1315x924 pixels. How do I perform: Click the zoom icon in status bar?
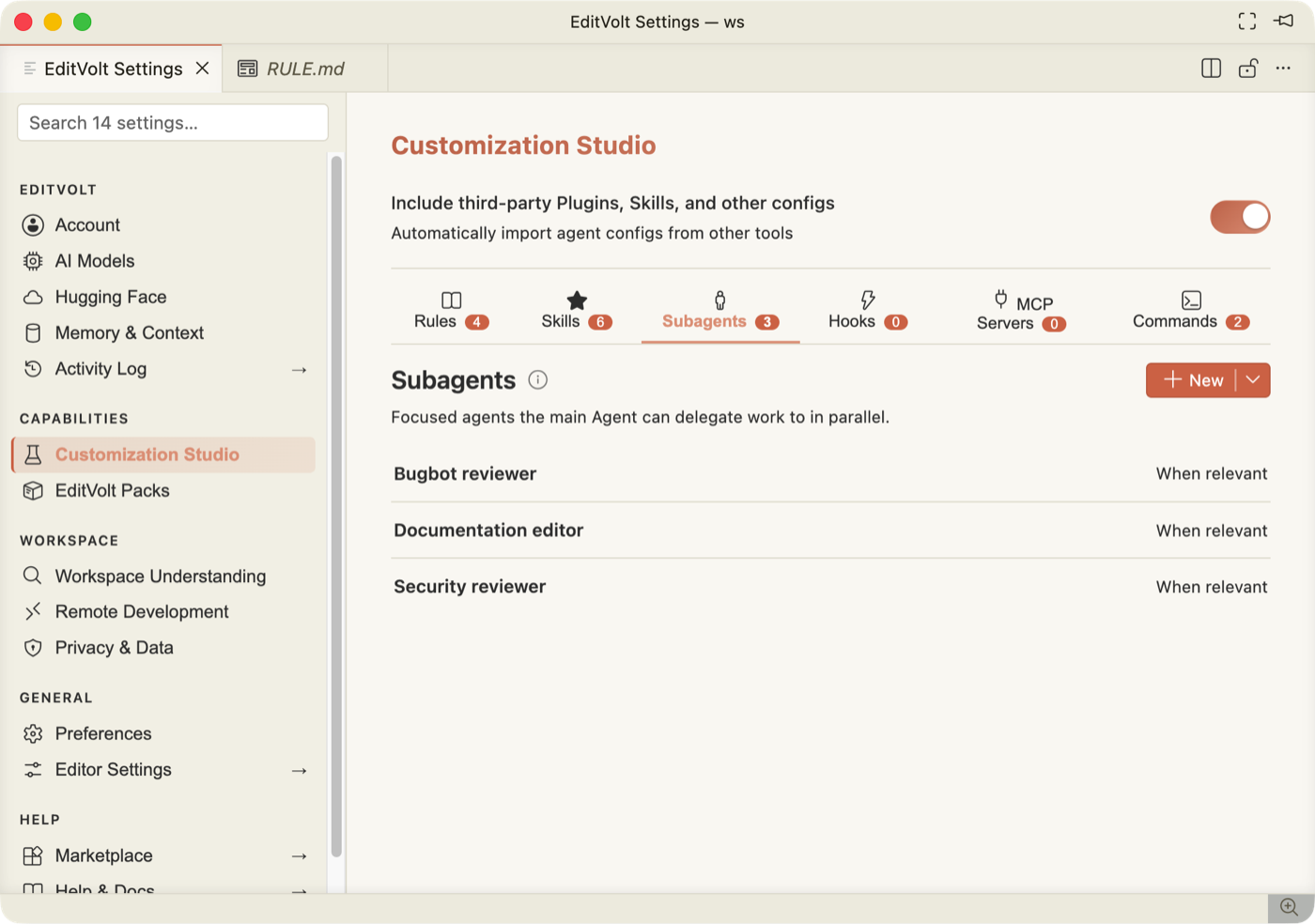[x=1290, y=907]
